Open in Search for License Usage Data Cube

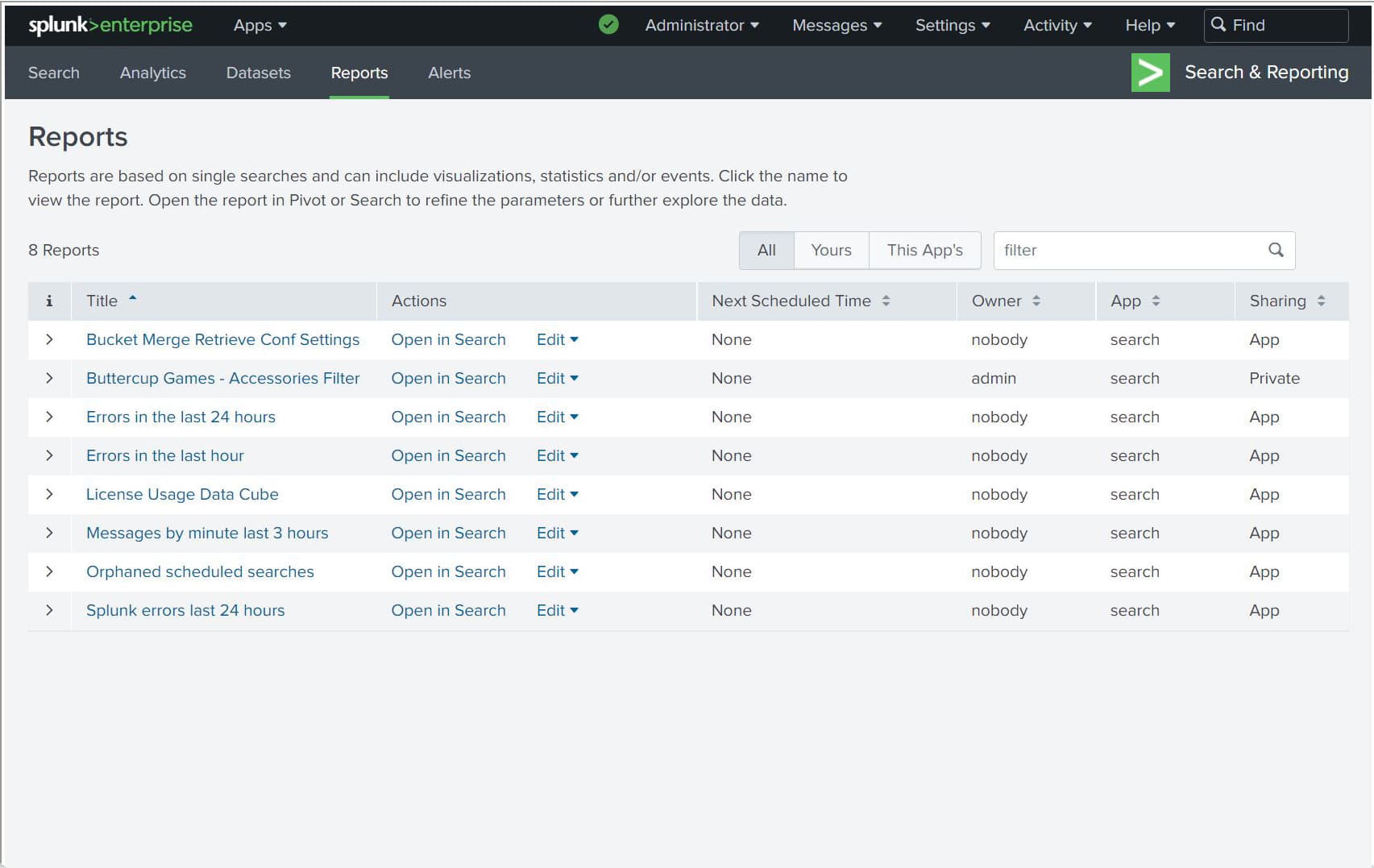pyautogui.click(x=449, y=494)
